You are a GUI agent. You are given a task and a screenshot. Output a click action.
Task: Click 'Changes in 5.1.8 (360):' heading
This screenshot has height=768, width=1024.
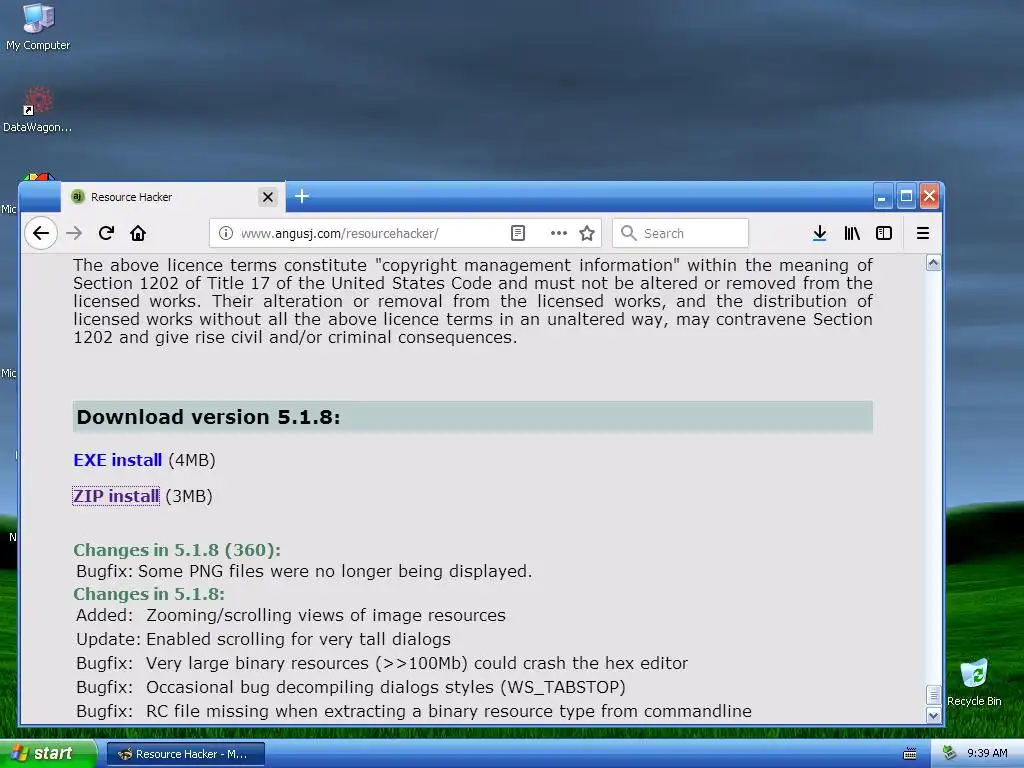177,550
